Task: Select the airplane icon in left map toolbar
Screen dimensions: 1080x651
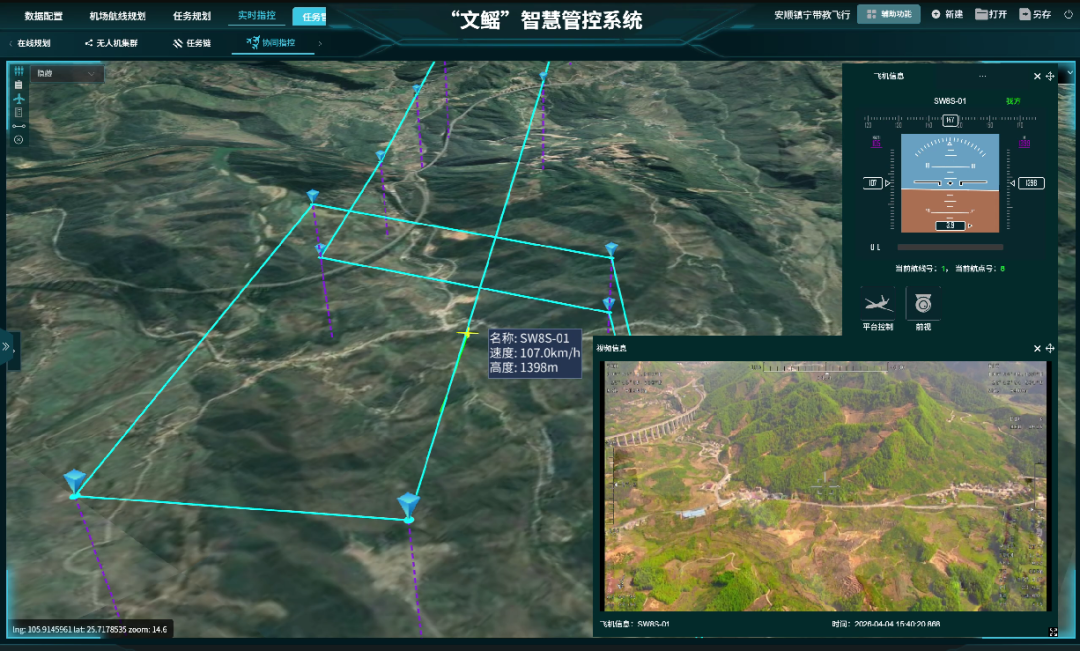Action: click(x=18, y=99)
